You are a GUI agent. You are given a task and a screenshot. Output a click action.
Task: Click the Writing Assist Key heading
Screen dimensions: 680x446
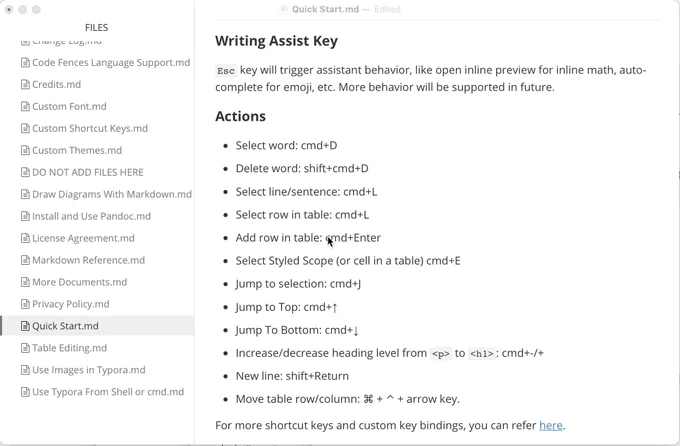pyautogui.click(x=276, y=41)
